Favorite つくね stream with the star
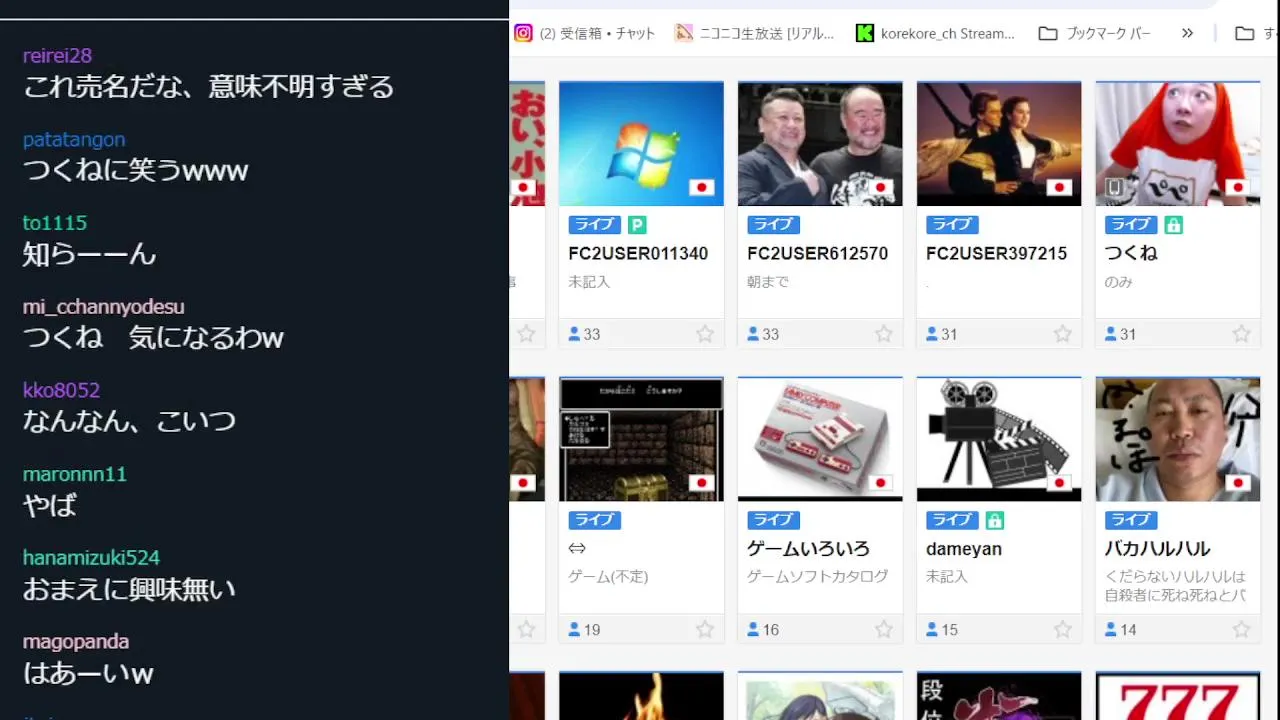This screenshot has height=720, width=1280. click(1241, 334)
